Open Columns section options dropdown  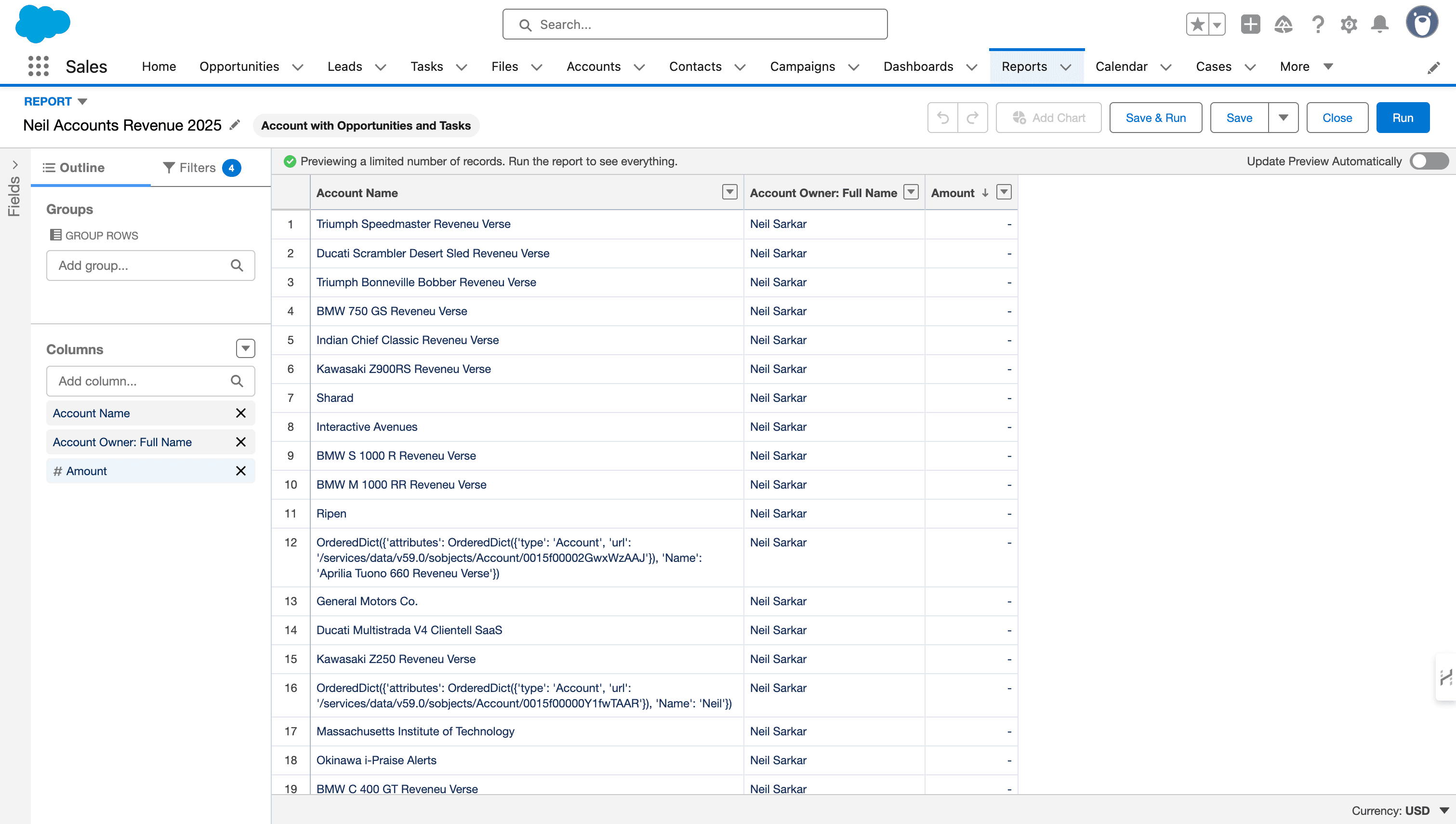245,348
